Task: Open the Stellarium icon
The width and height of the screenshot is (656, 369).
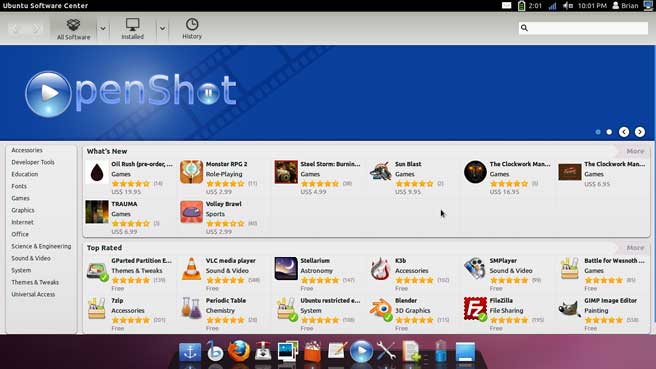Action: point(286,269)
